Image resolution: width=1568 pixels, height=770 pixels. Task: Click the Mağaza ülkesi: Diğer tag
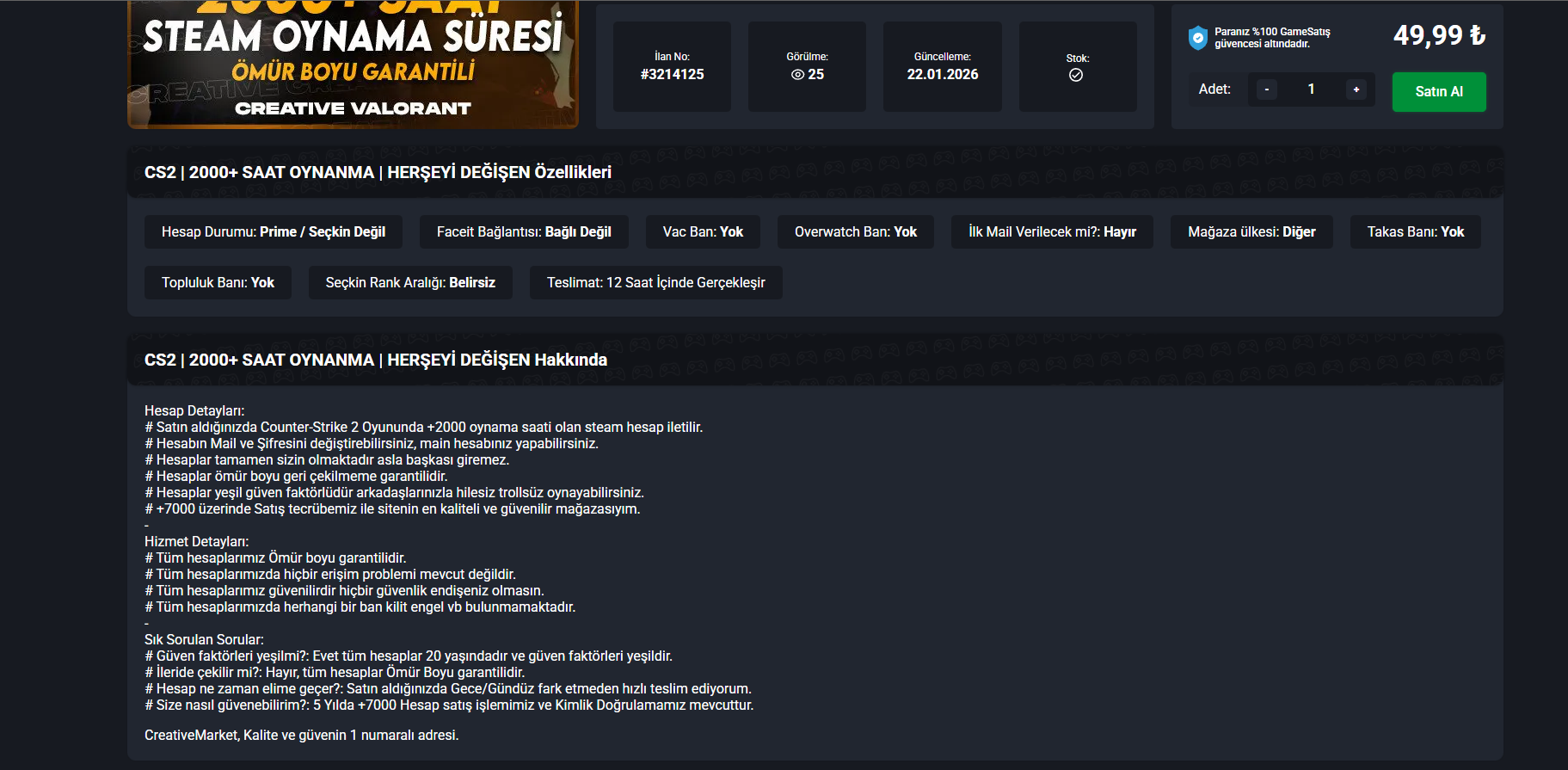[1251, 231]
